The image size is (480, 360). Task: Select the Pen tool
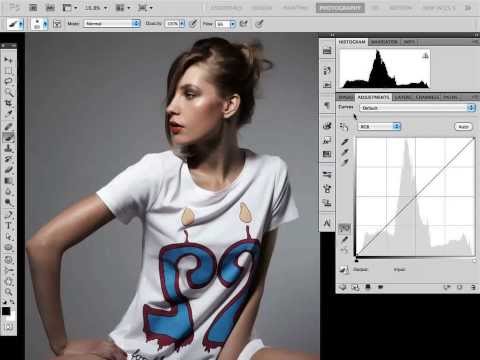click(8, 215)
